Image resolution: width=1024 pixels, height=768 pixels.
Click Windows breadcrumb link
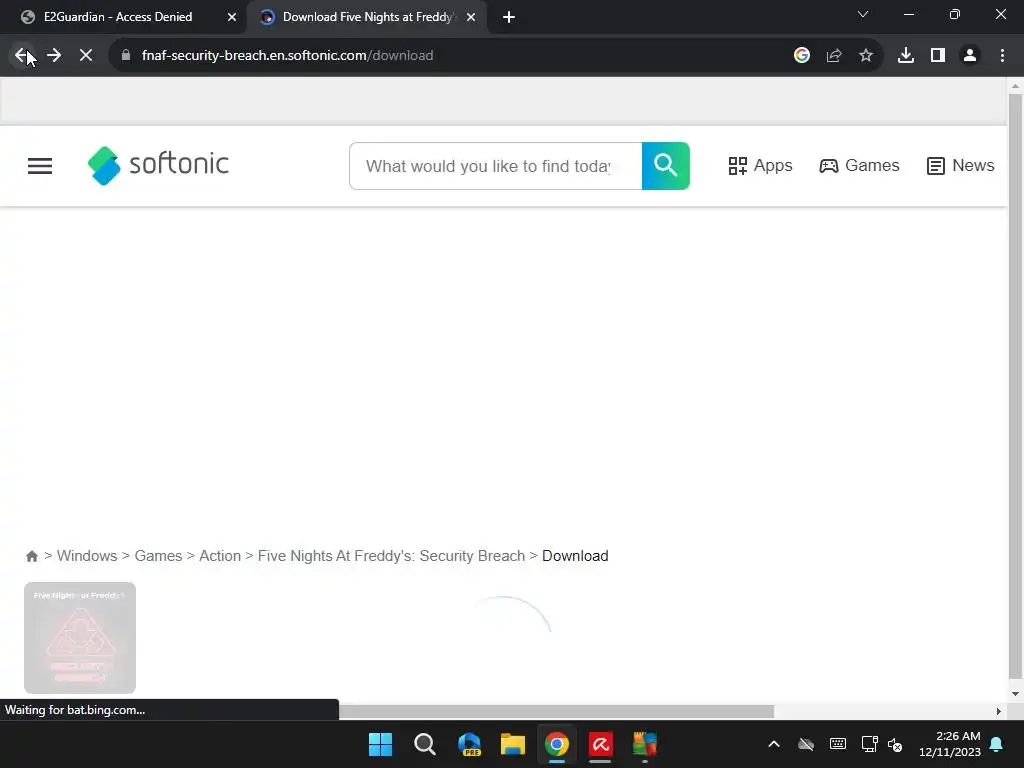pos(87,556)
